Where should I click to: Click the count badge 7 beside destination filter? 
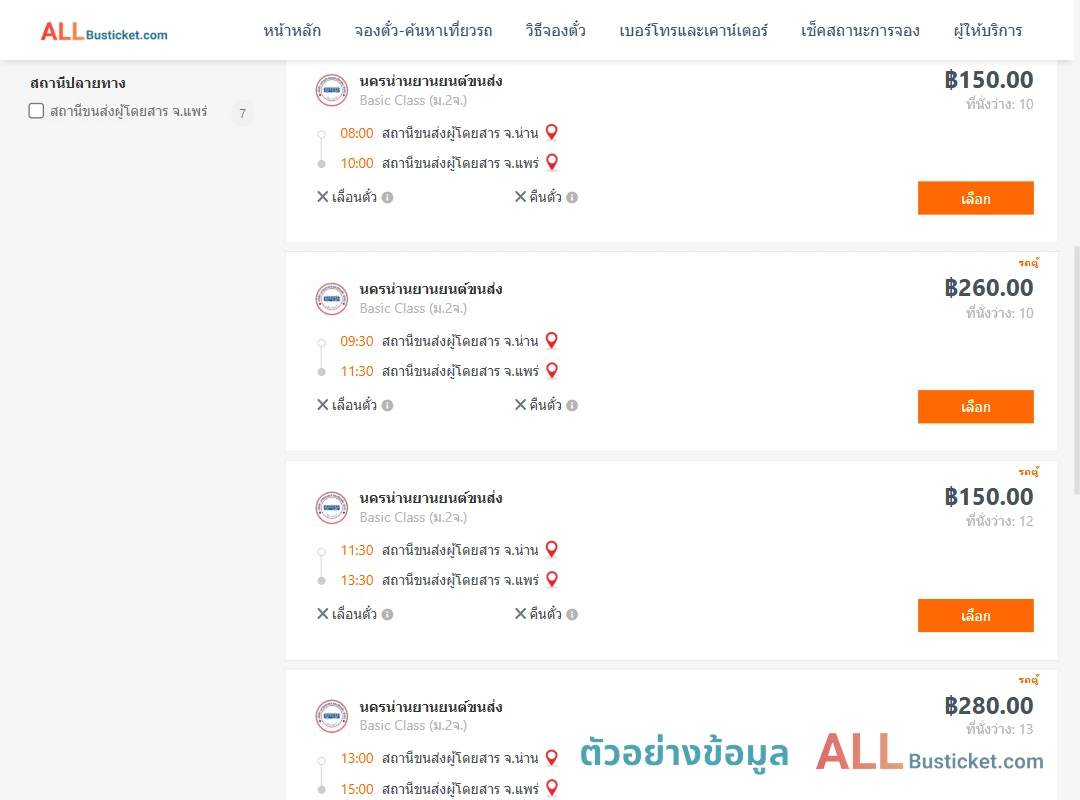point(242,113)
